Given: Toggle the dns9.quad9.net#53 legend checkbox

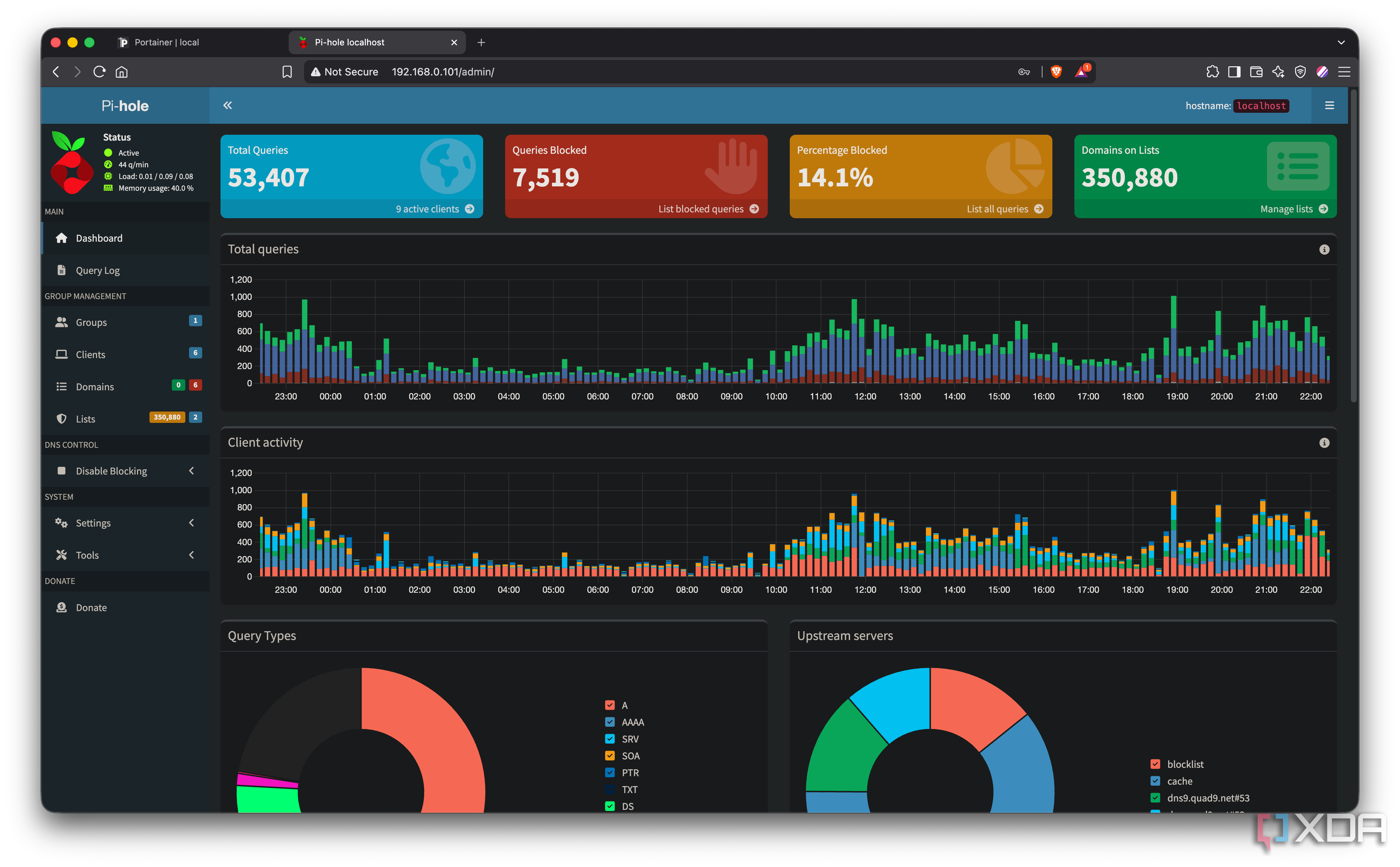Looking at the screenshot, I should click(1155, 797).
